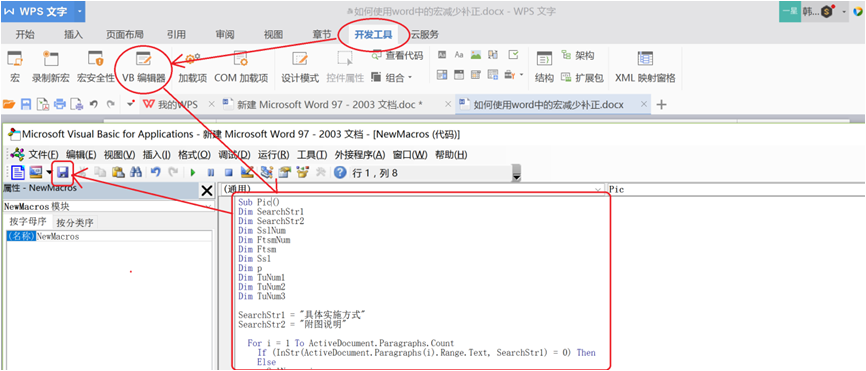Viewport: 866px width, 371px height.
Task: Select the 按分类序 properties tab
Action: coord(75,223)
